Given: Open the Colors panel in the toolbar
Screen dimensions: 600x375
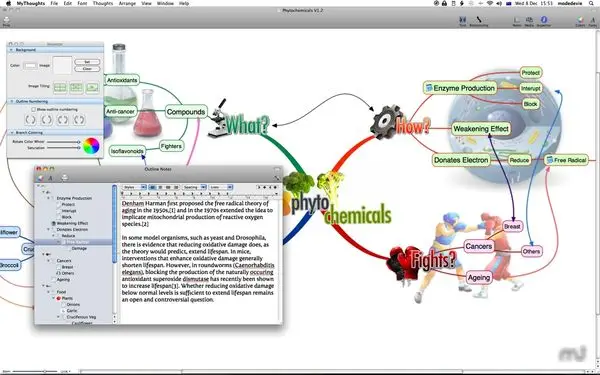Looking at the screenshot, I should (x=580, y=21).
